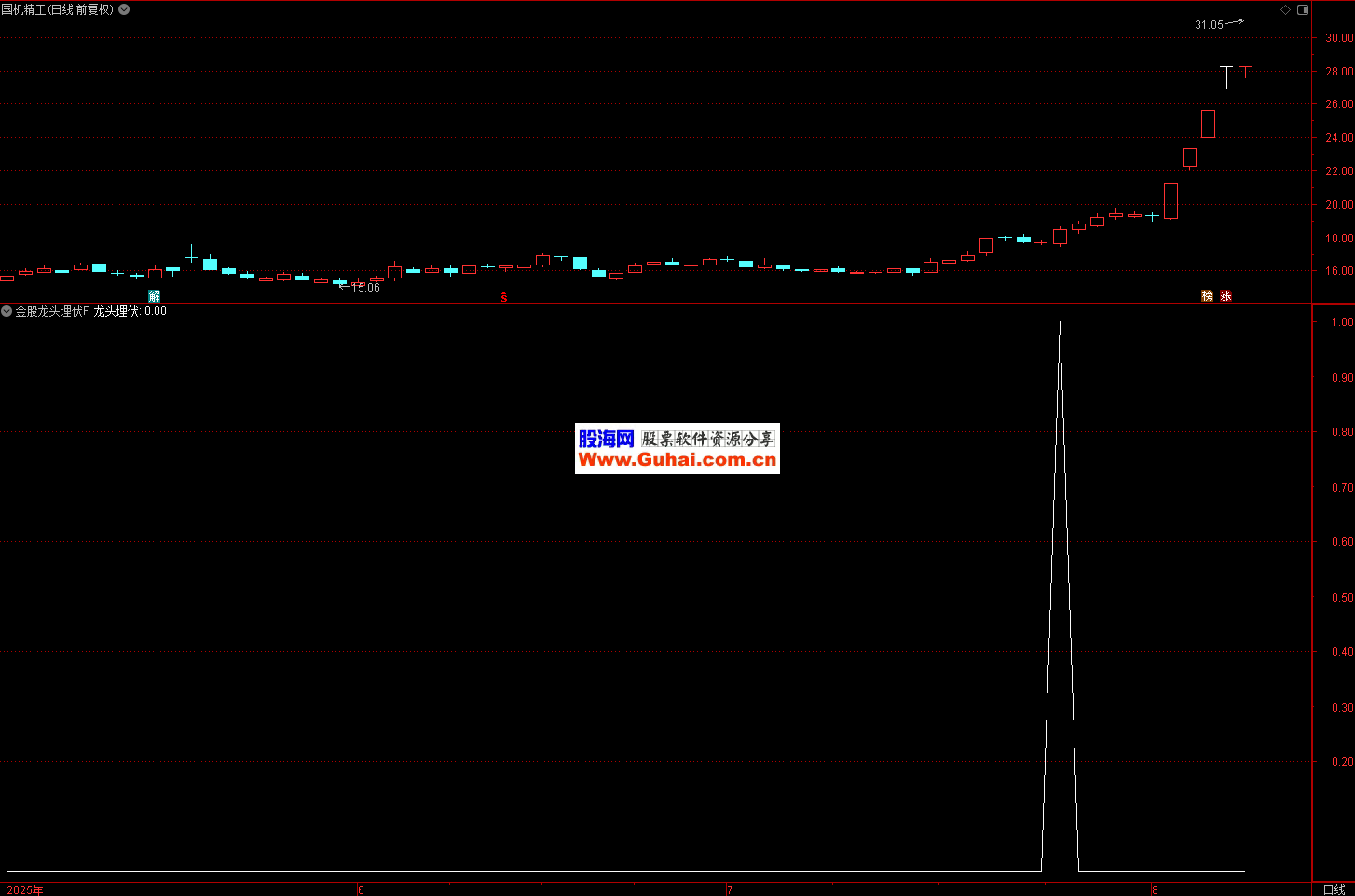Click the month 7 label on time axis
Screen dimensions: 1355x896
click(x=730, y=889)
